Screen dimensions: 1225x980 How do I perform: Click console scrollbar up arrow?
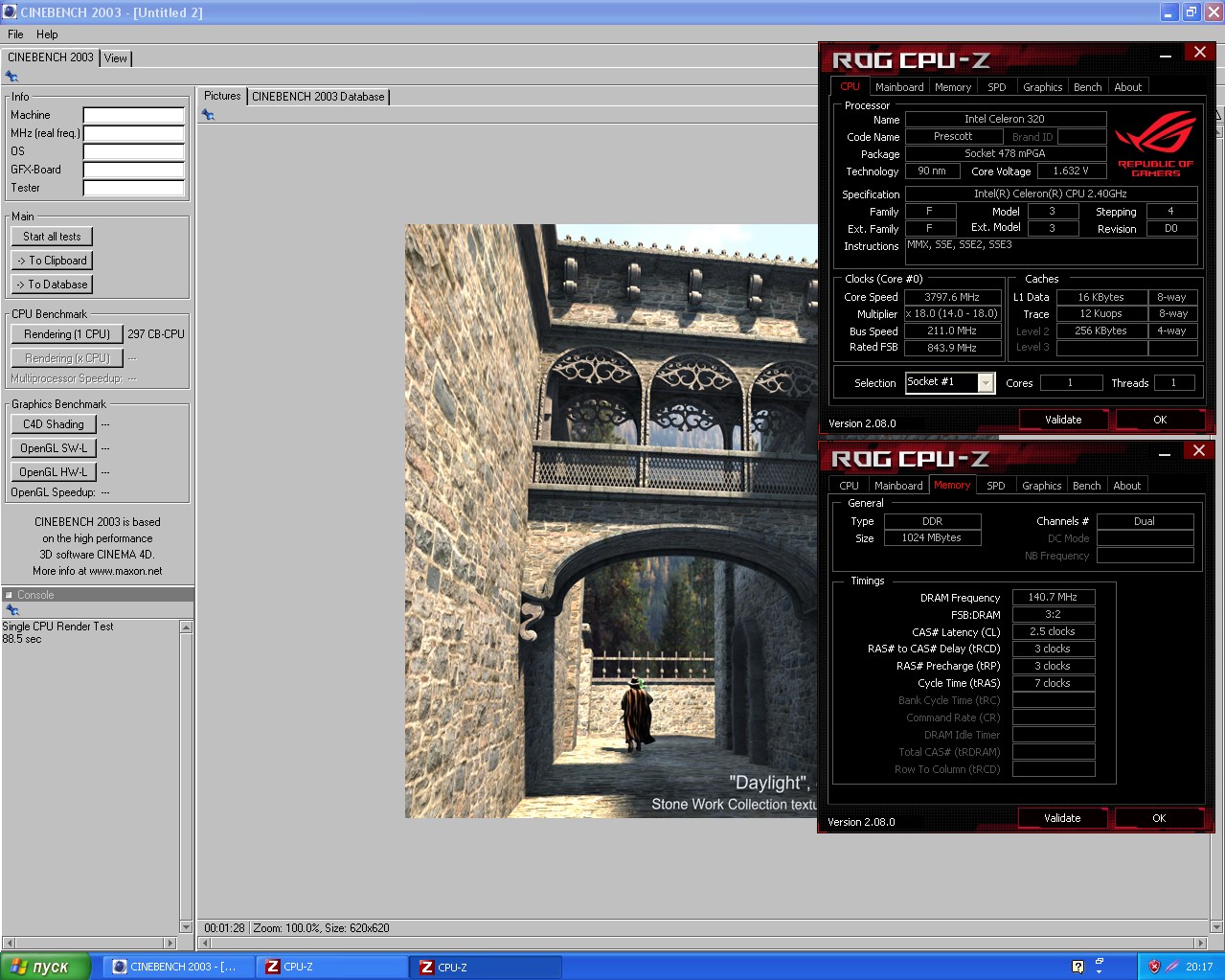point(186,627)
